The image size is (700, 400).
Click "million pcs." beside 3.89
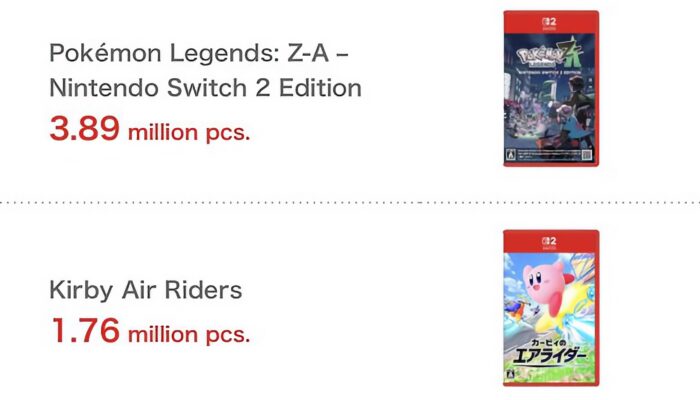pyautogui.click(x=188, y=131)
